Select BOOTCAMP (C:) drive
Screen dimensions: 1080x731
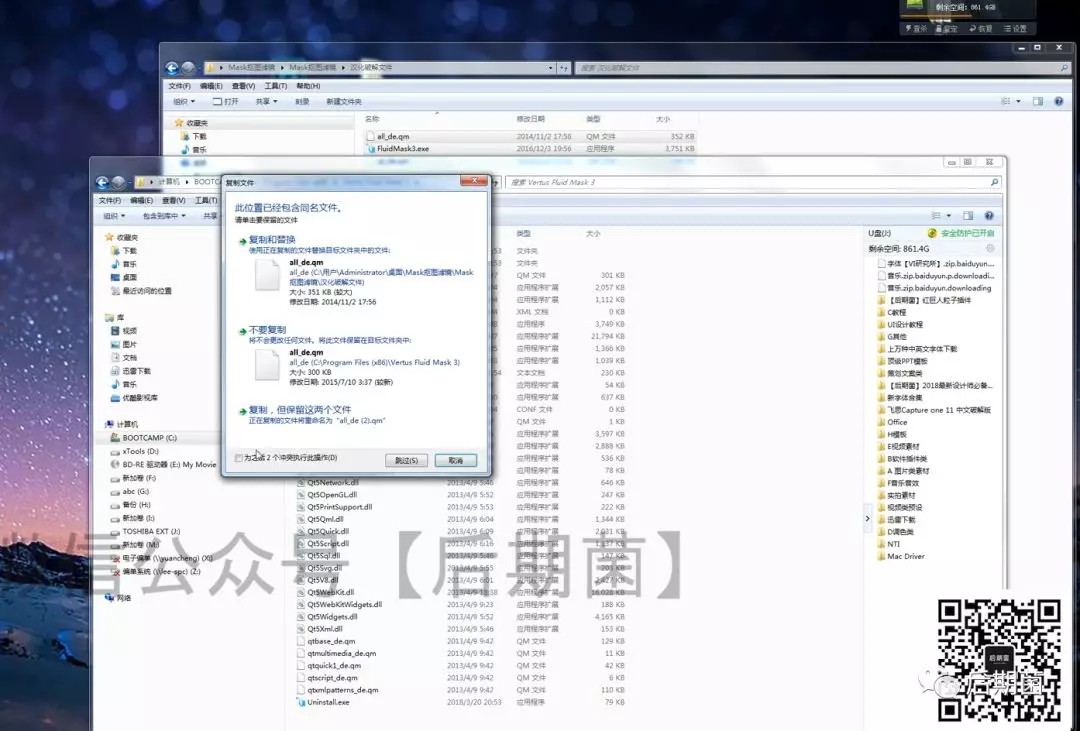(x=149, y=437)
